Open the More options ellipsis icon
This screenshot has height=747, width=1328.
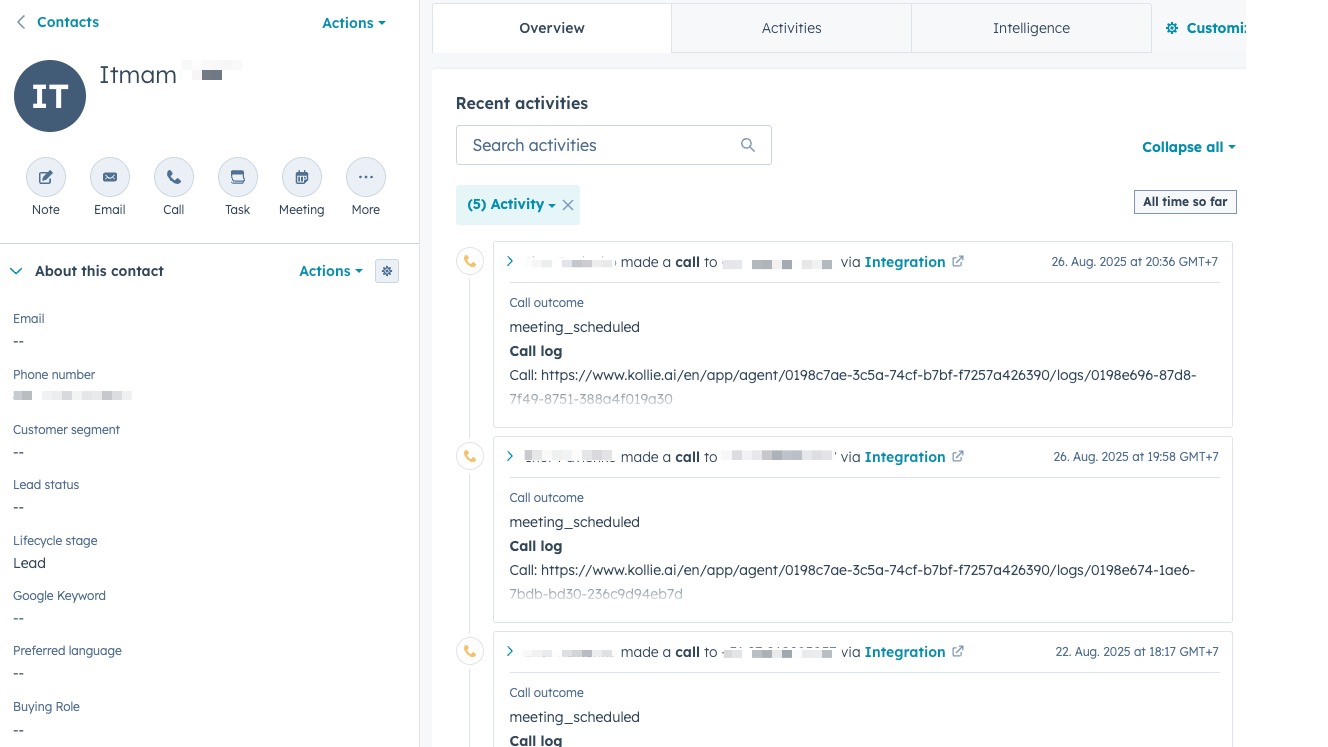[x=366, y=178]
